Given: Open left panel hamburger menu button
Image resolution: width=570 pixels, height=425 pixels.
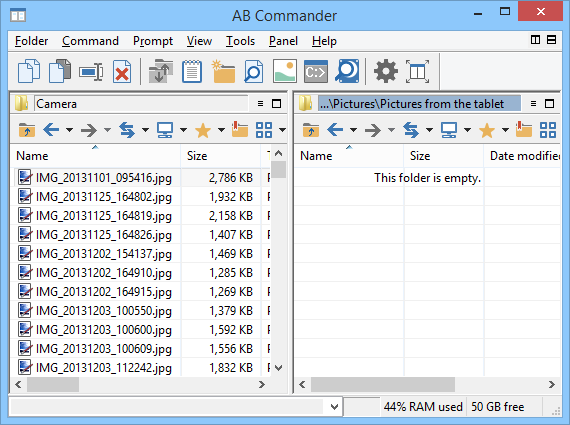Looking at the screenshot, I should coord(260,104).
